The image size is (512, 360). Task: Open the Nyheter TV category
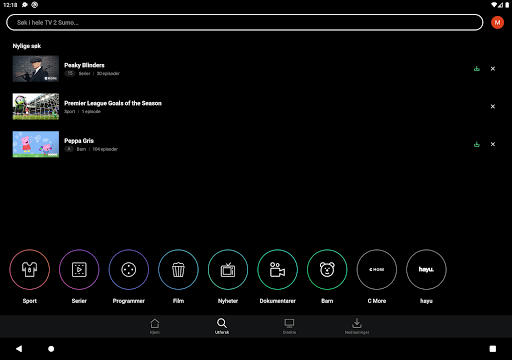[x=228, y=269]
